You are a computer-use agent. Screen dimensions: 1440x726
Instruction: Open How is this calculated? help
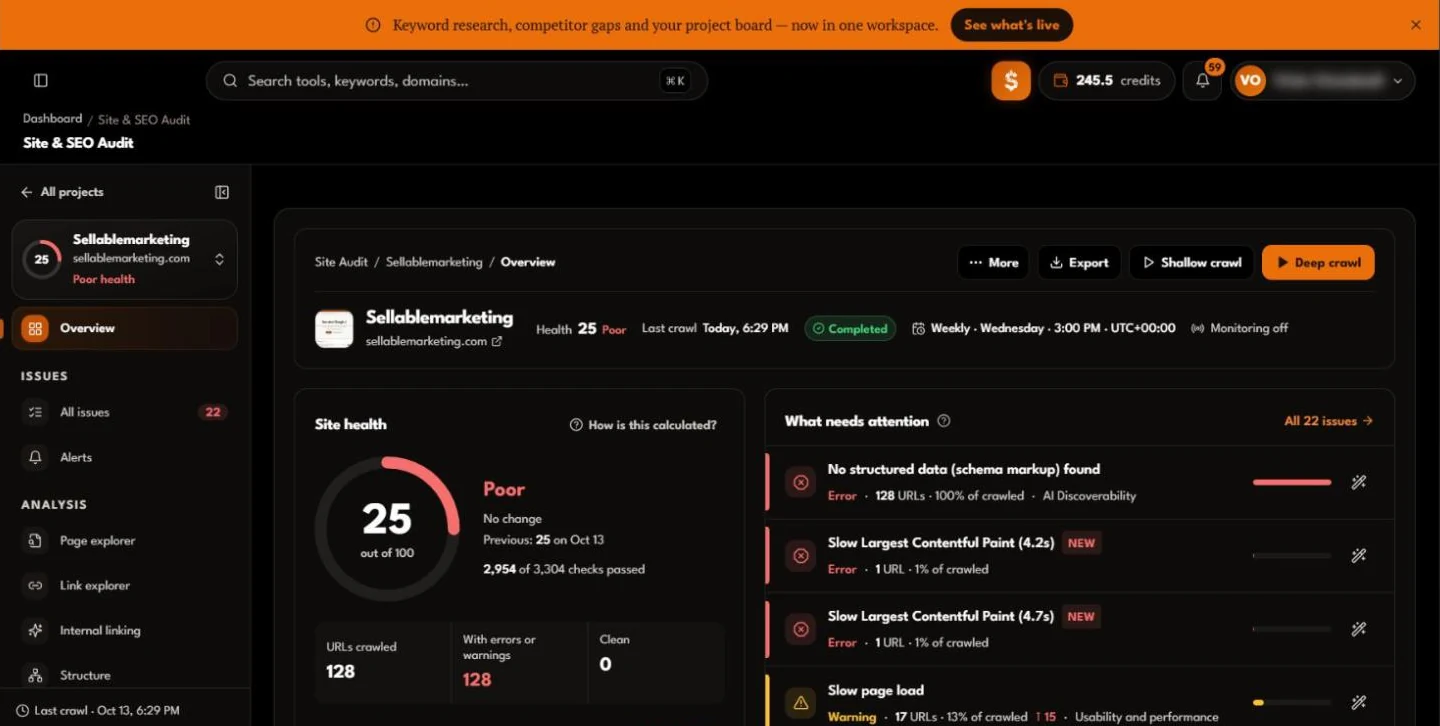643,425
